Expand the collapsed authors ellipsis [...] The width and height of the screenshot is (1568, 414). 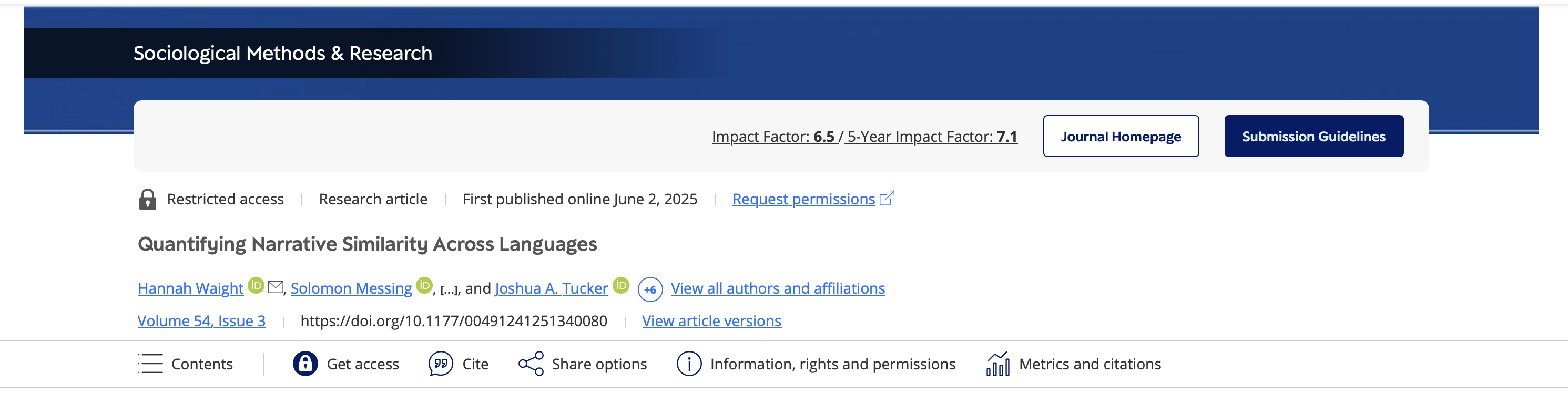click(449, 289)
